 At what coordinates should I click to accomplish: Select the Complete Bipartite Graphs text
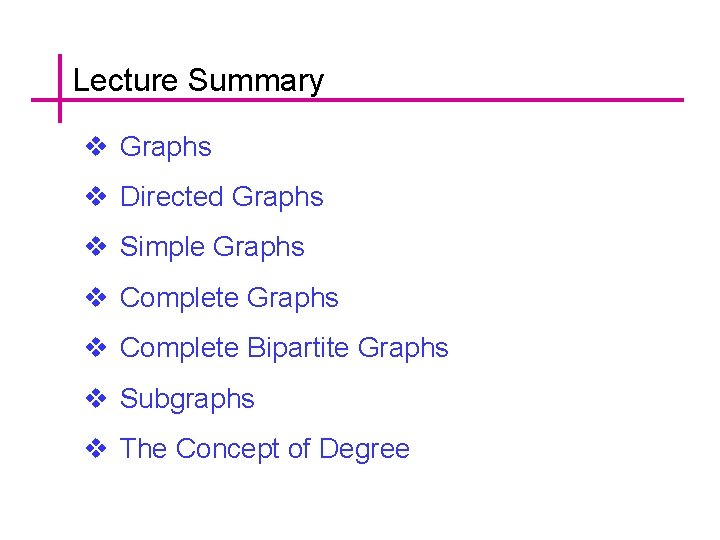[283, 348]
